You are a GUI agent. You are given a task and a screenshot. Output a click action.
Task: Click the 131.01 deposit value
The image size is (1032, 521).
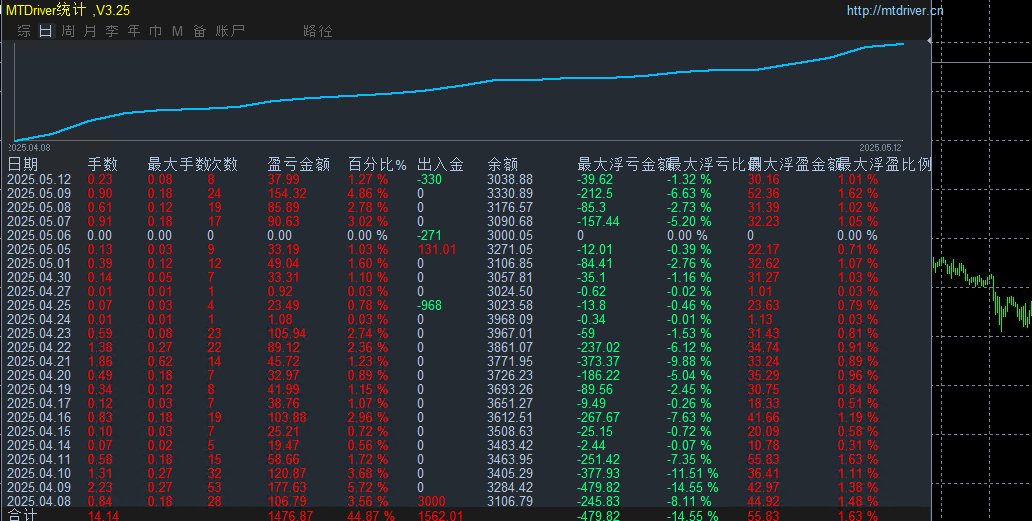[x=437, y=249]
